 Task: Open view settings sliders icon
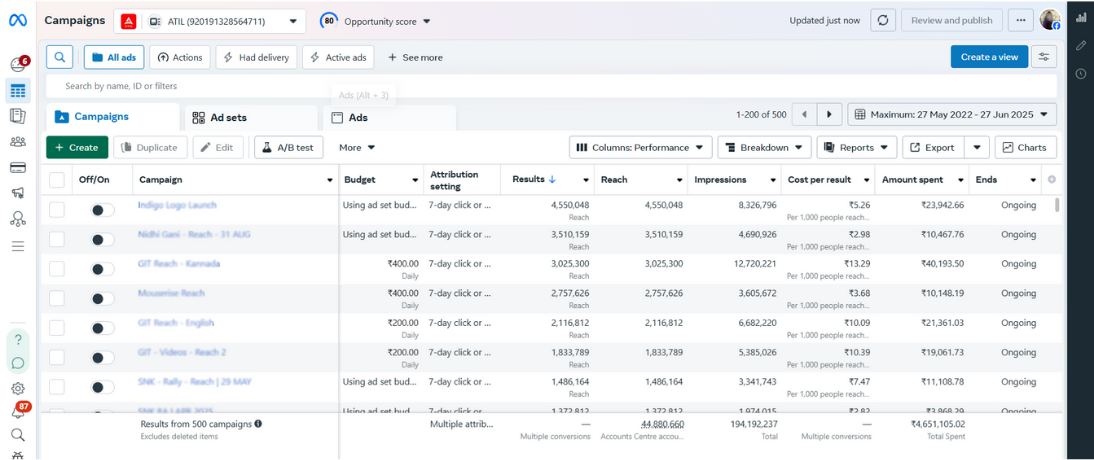point(1044,57)
